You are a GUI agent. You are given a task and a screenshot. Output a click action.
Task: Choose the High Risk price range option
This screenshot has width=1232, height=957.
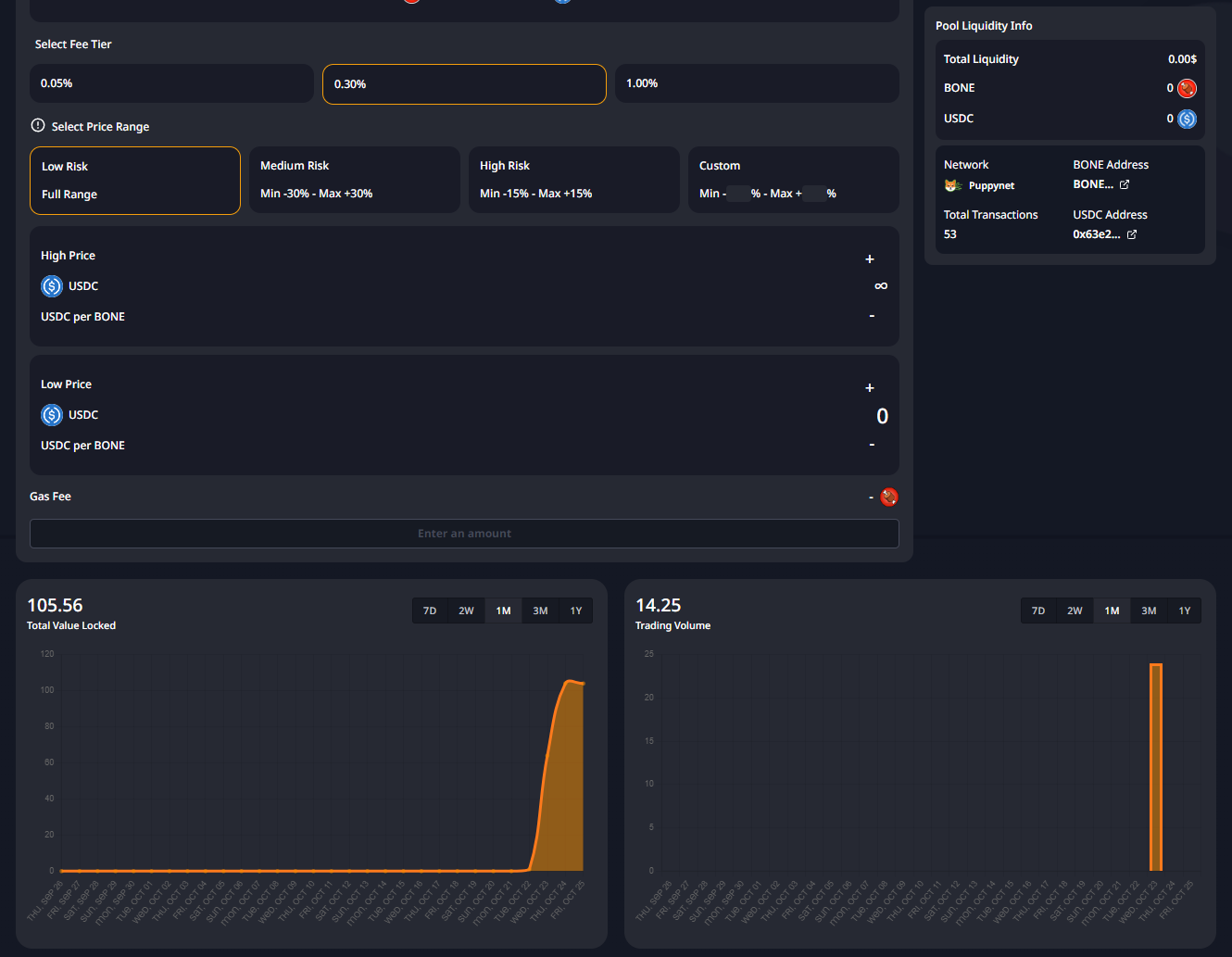[573, 180]
